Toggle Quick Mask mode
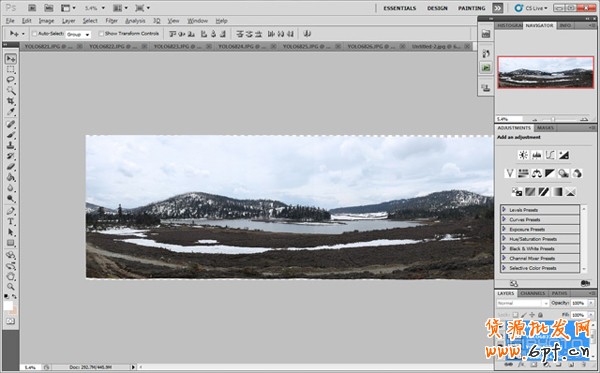Viewport: 600px width, 373px height. point(10,321)
